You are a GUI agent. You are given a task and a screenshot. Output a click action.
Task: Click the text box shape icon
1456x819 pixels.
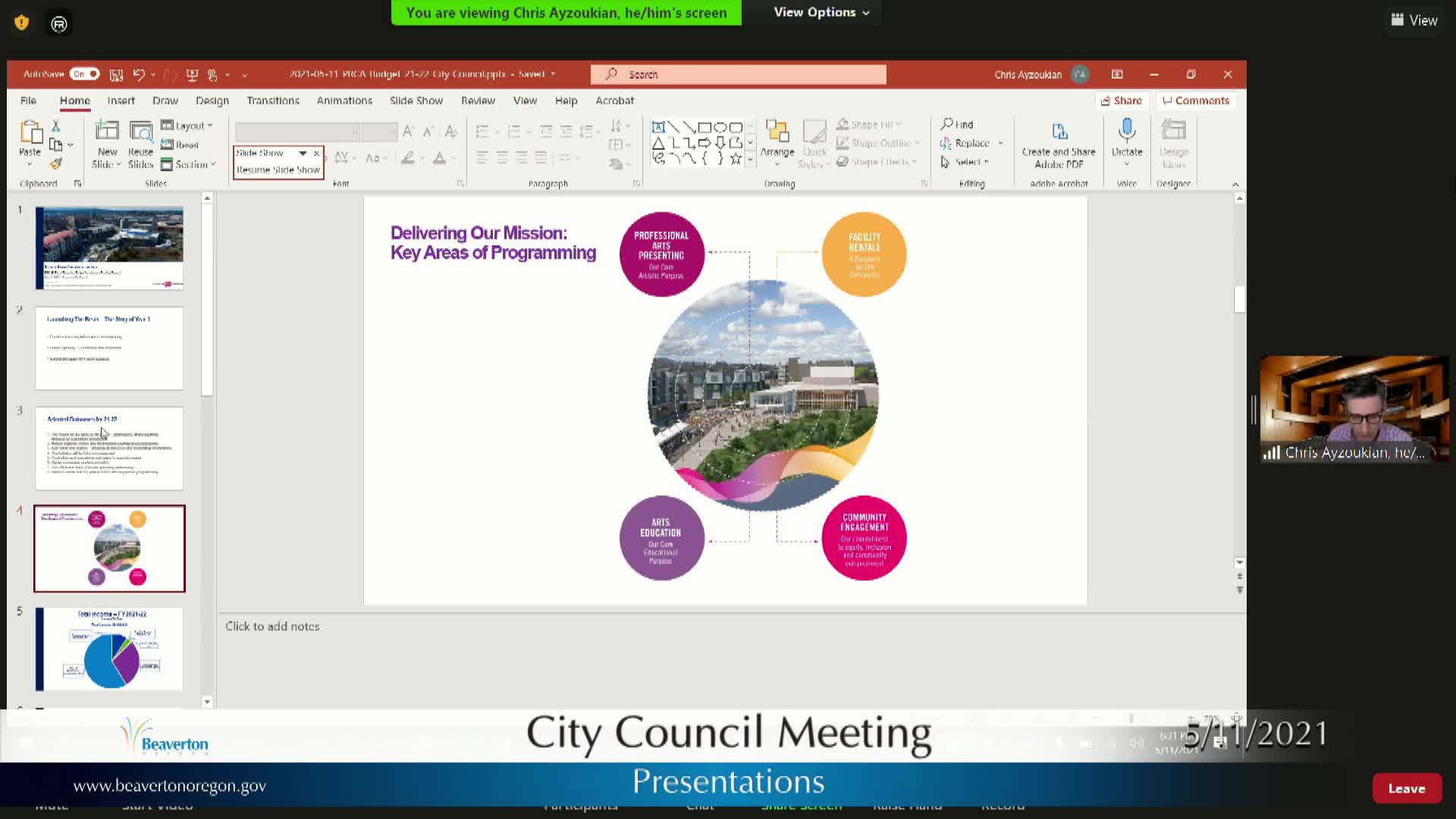point(658,127)
